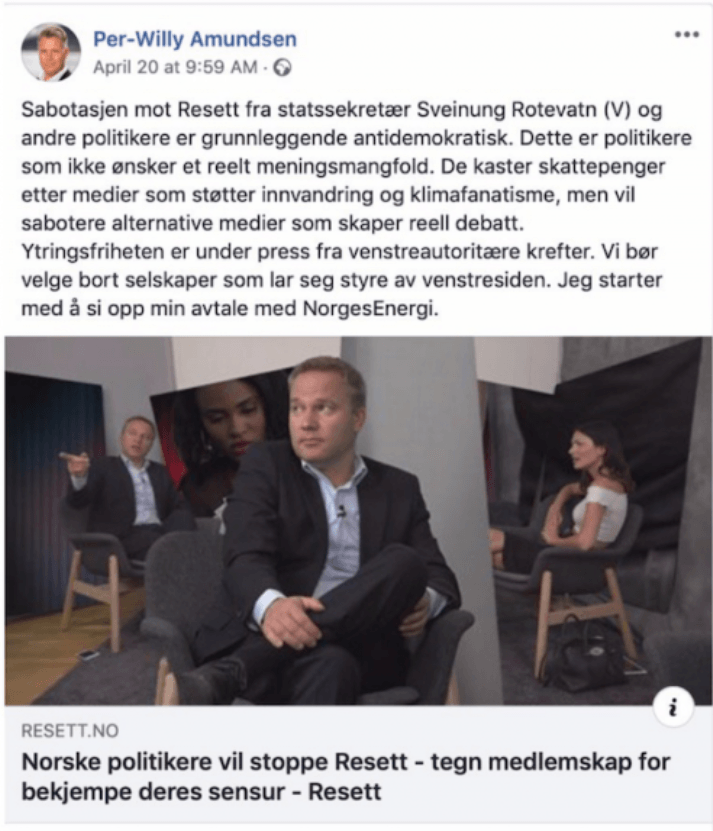Click the "April 20 at 9:59 AM" timestamp
This screenshot has height=831, width=713.
pos(175,67)
